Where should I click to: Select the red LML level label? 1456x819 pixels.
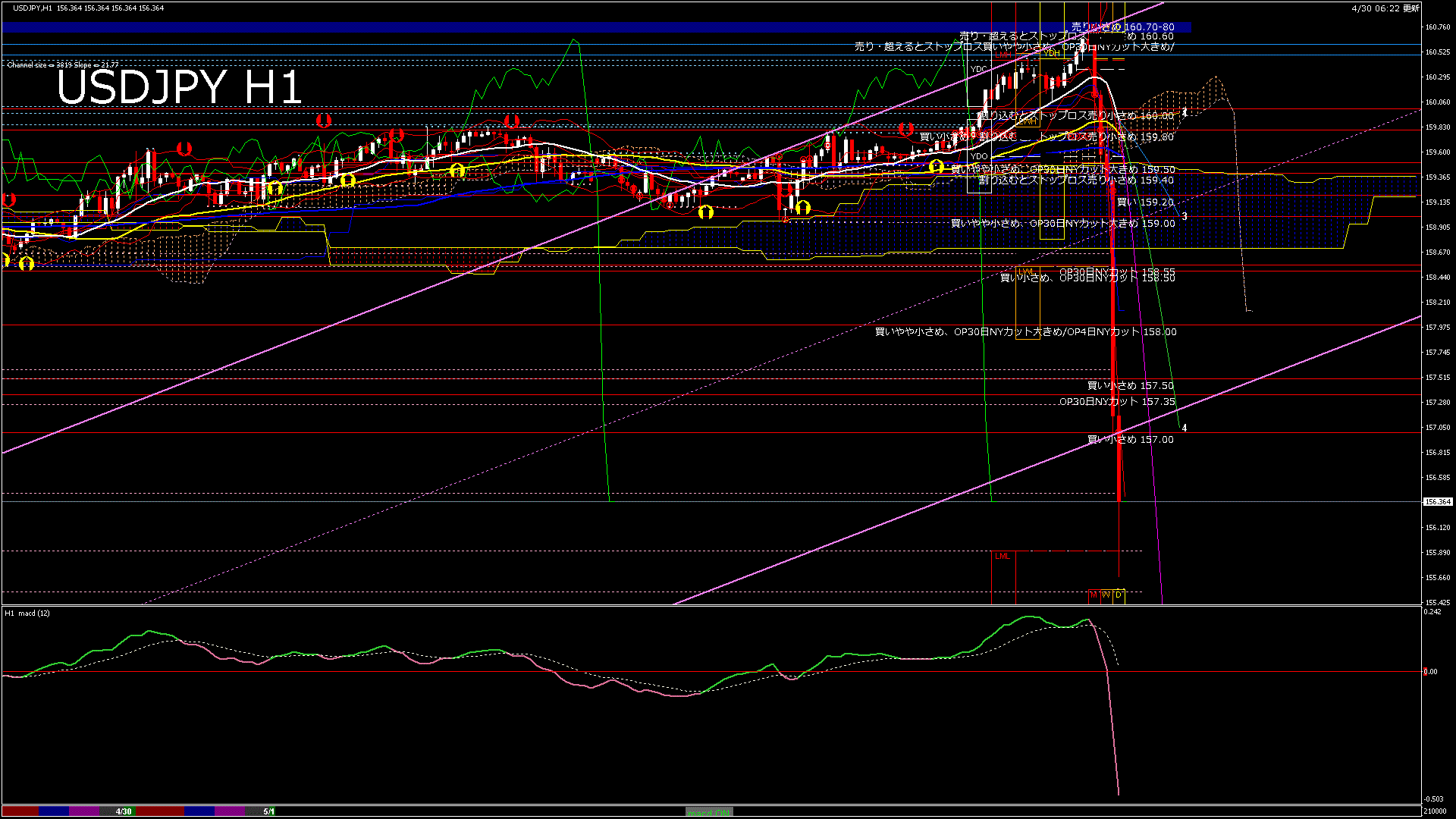1003,557
